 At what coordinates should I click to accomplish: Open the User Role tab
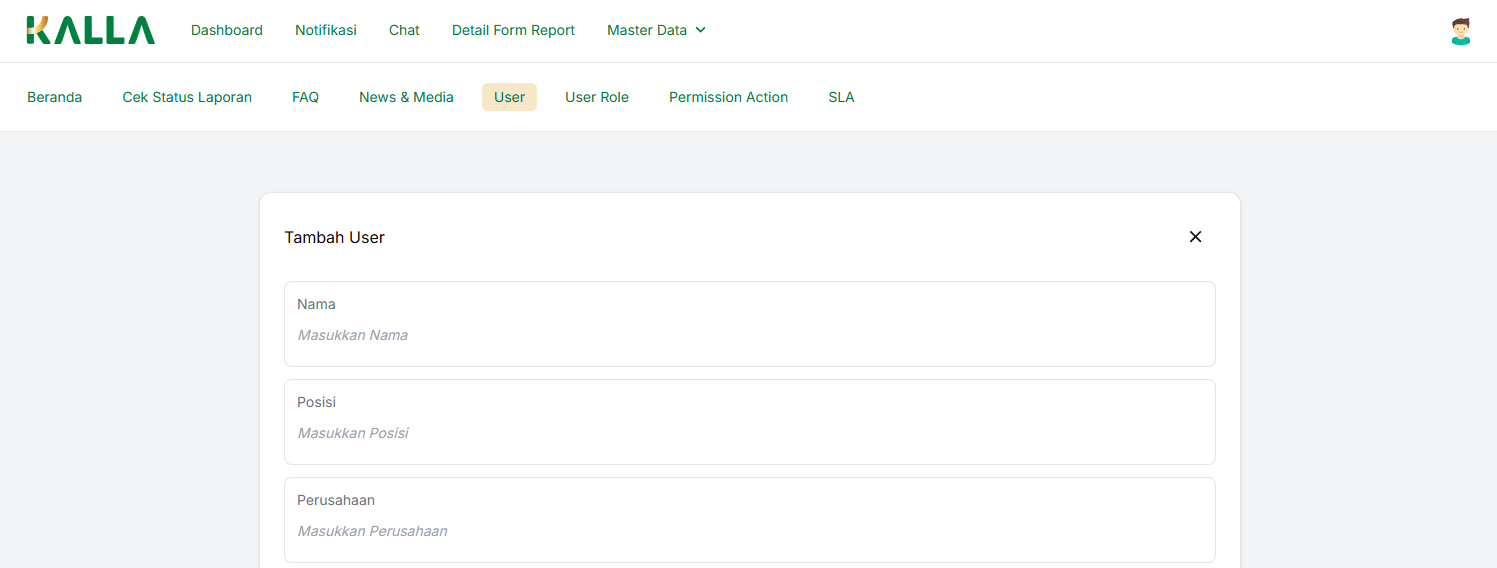tap(597, 97)
